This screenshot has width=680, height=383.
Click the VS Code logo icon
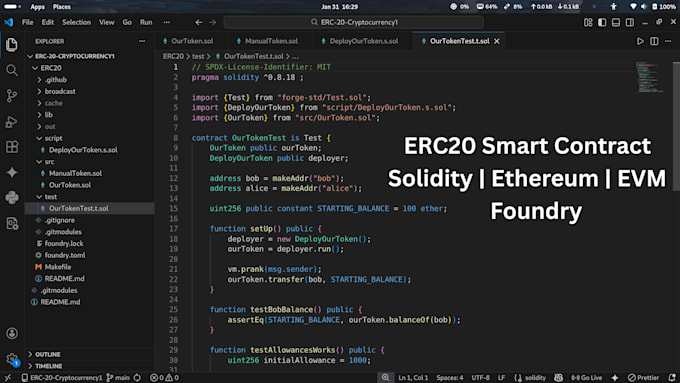pyautogui.click(x=9, y=22)
